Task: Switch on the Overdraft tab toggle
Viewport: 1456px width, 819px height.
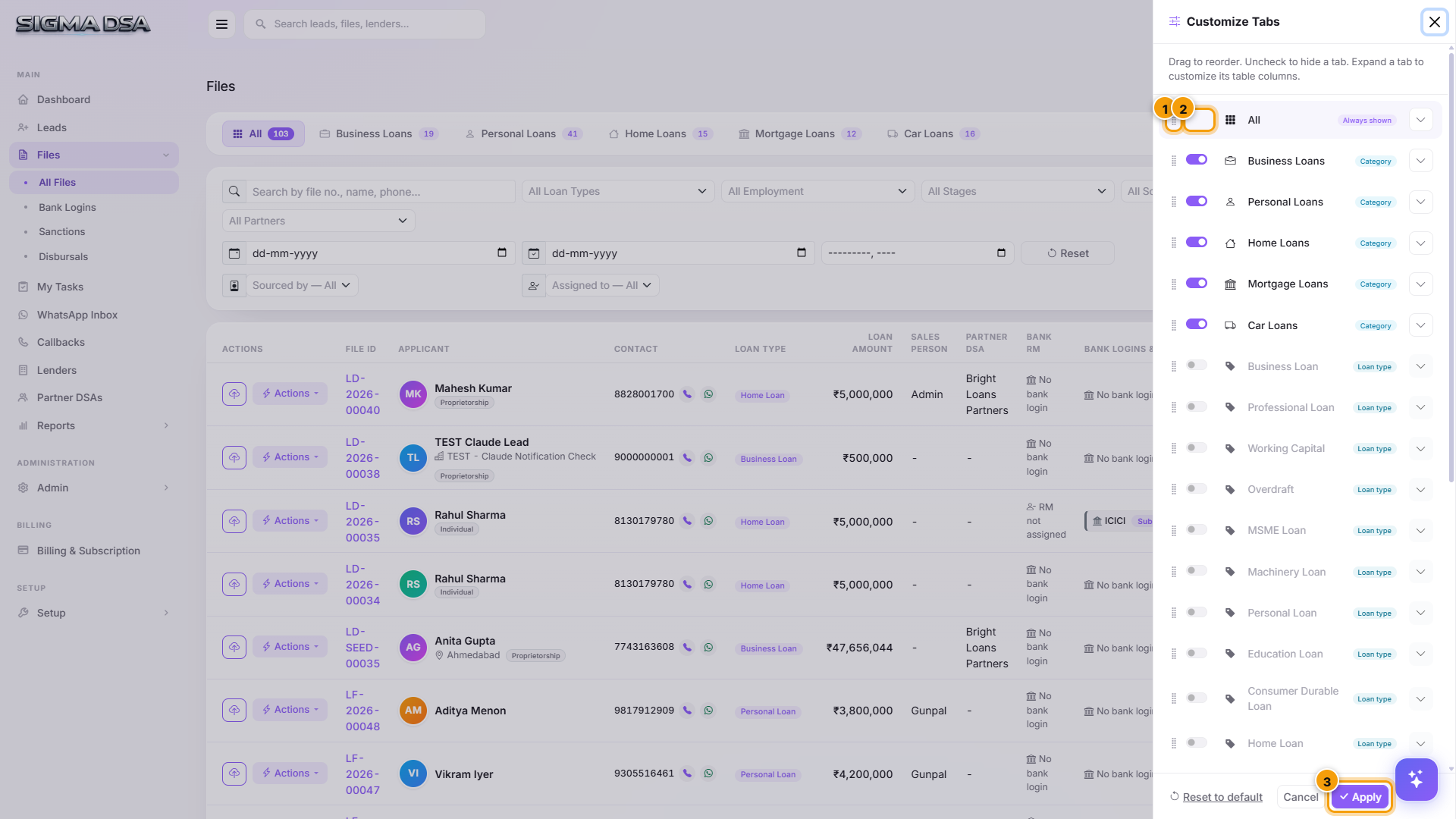Action: [1197, 488]
